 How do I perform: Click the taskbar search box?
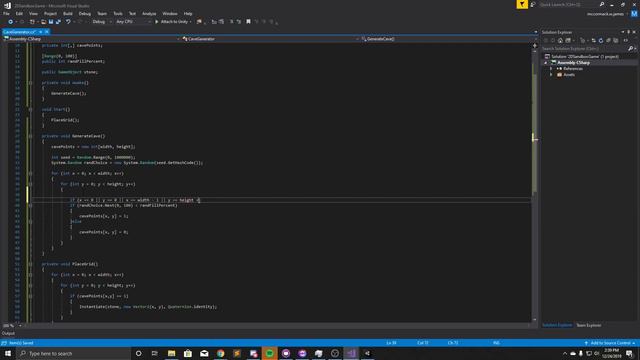73,353
